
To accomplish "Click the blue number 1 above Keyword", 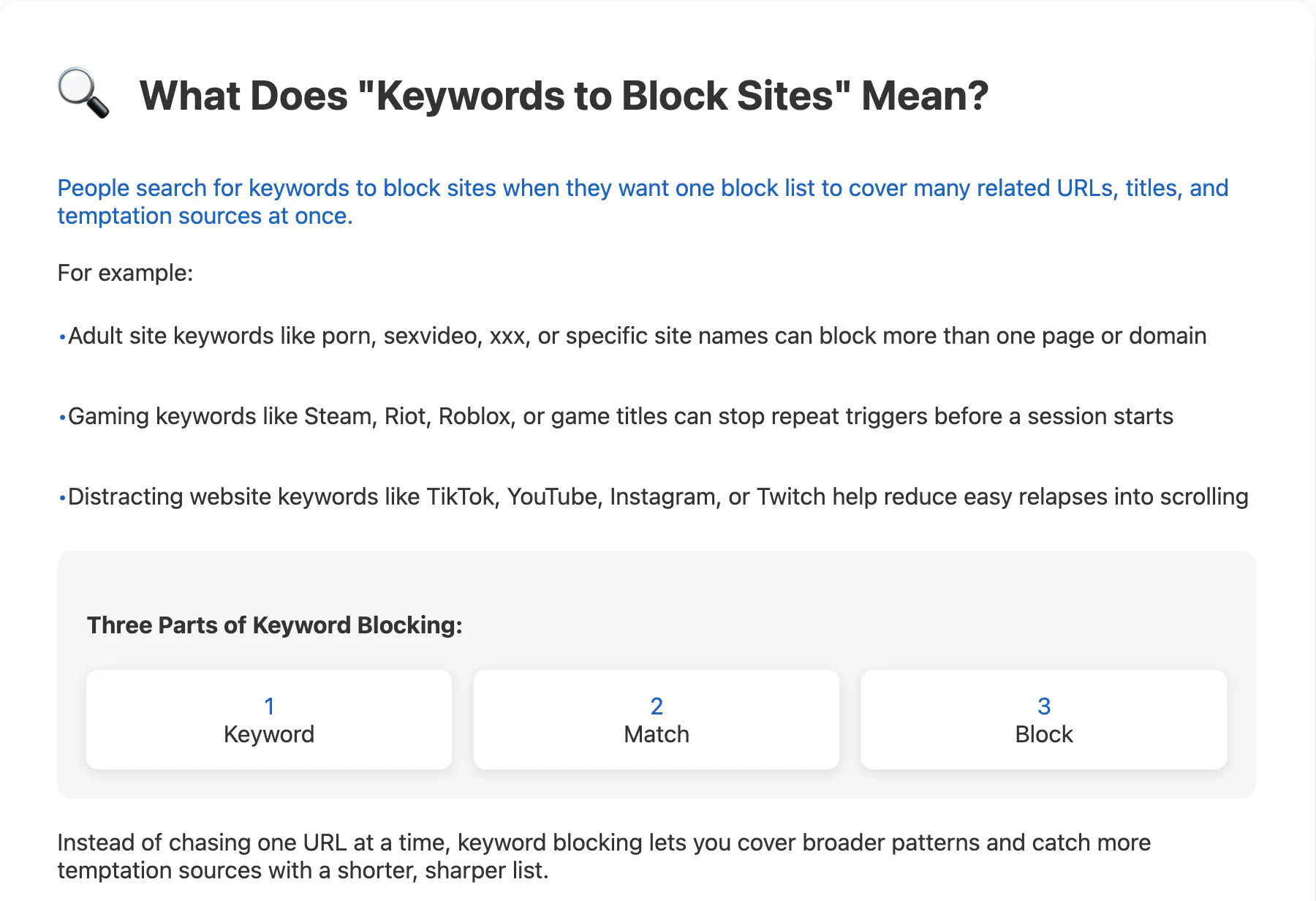I will click(x=269, y=706).
